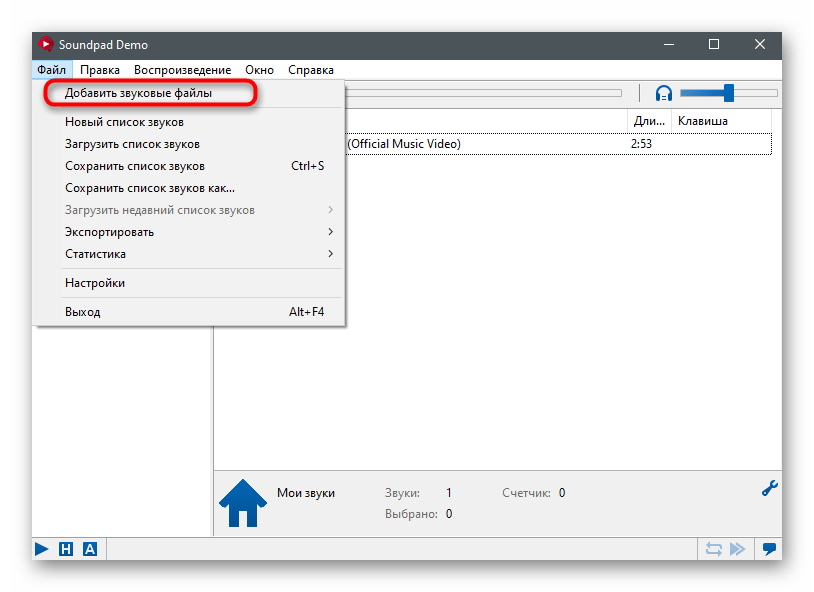814x592 pixels.
Task: Click the H icon in the bottom bar
Action: [66, 549]
